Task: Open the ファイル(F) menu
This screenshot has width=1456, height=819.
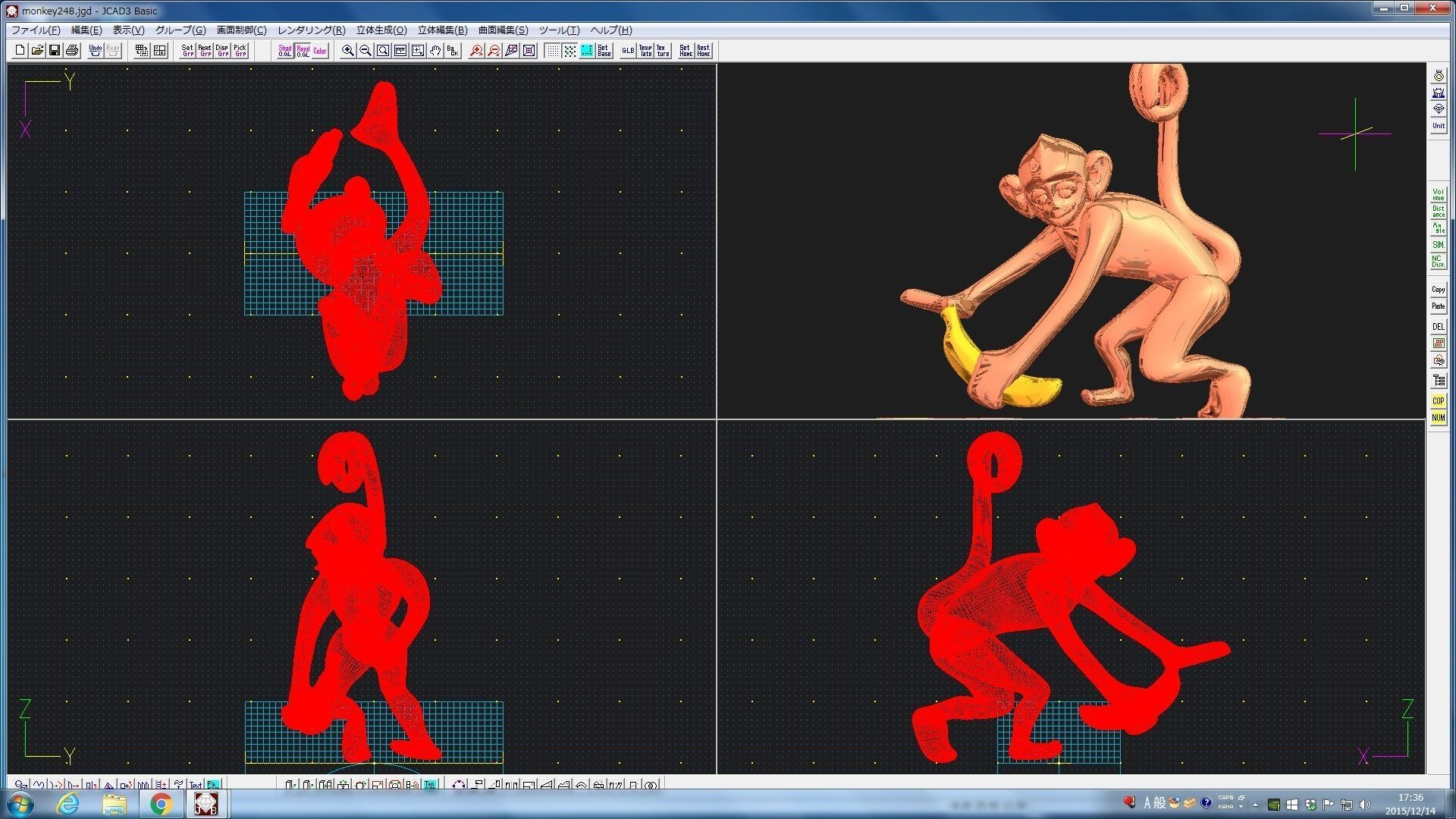Action: click(x=36, y=30)
